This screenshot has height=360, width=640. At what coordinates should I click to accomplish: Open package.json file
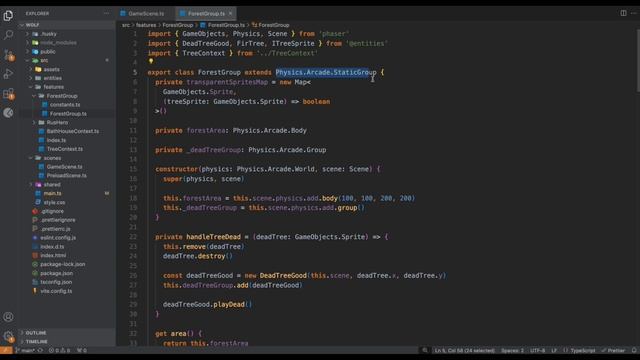[67, 273]
